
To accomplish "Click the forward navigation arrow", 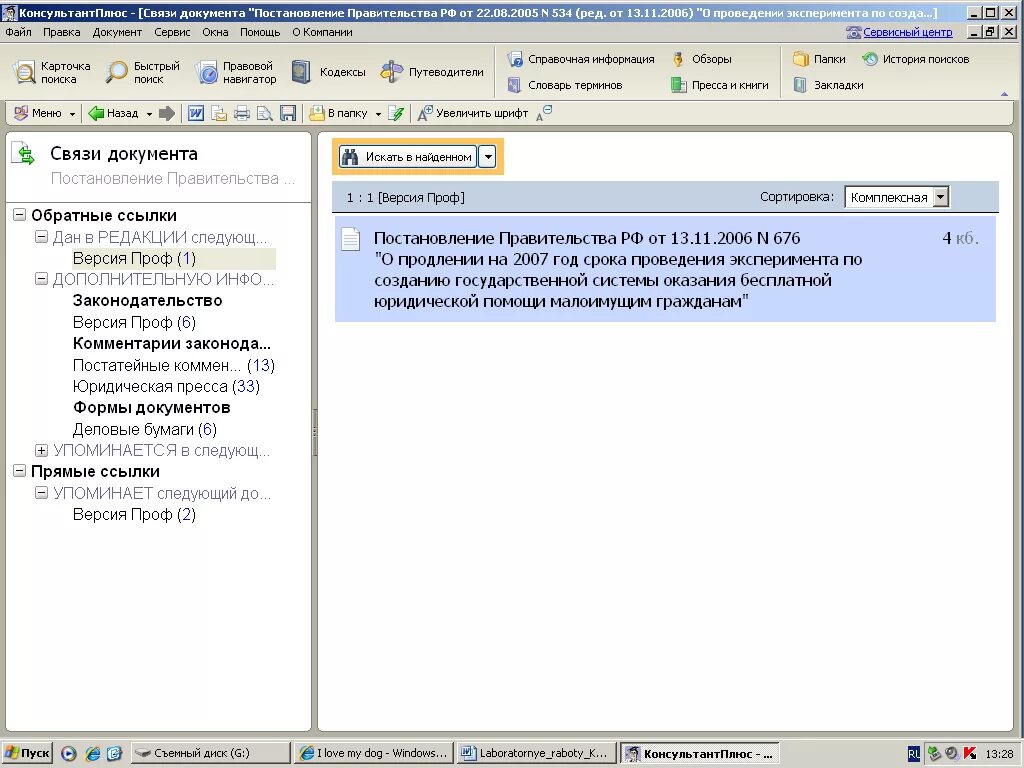I will click(x=167, y=113).
